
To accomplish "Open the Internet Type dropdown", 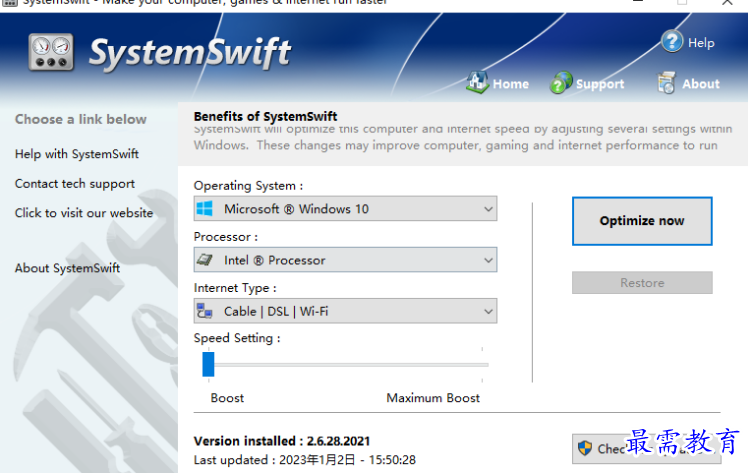I will (345, 311).
